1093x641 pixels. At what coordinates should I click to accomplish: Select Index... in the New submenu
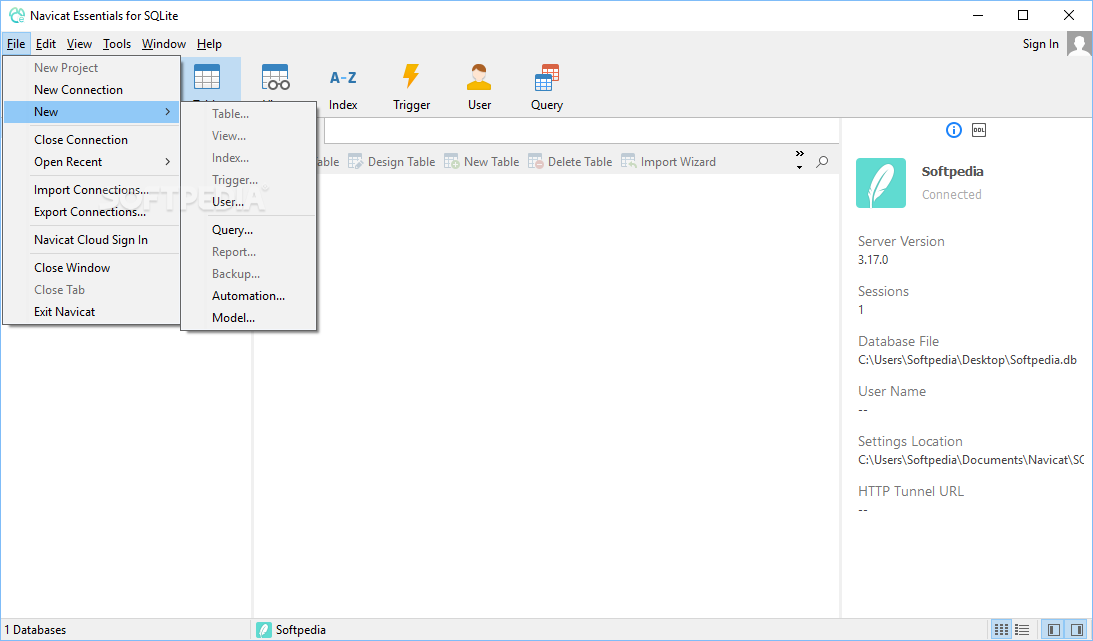[x=249, y=158]
